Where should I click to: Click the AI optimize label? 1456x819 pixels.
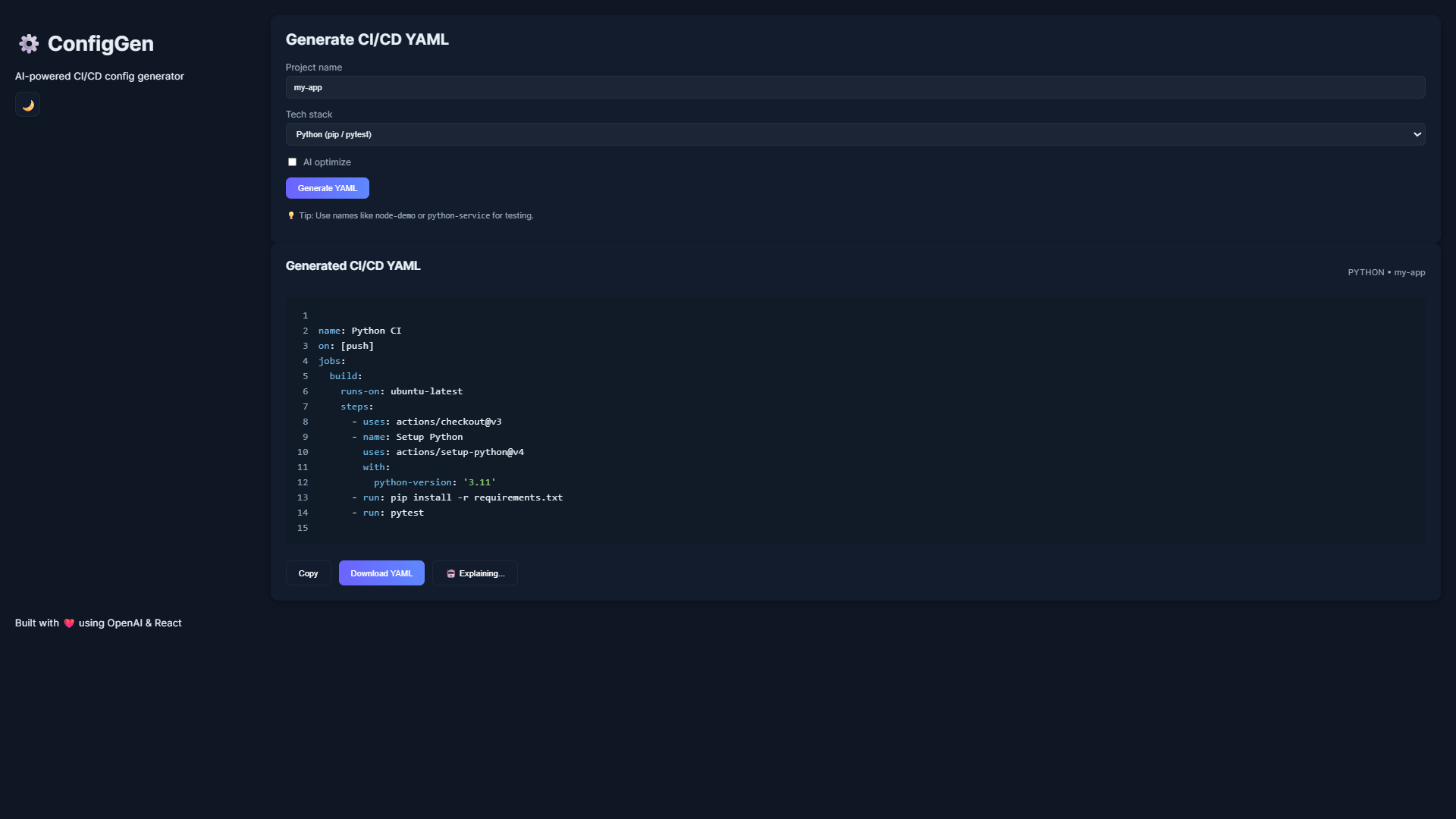point(327,162)
